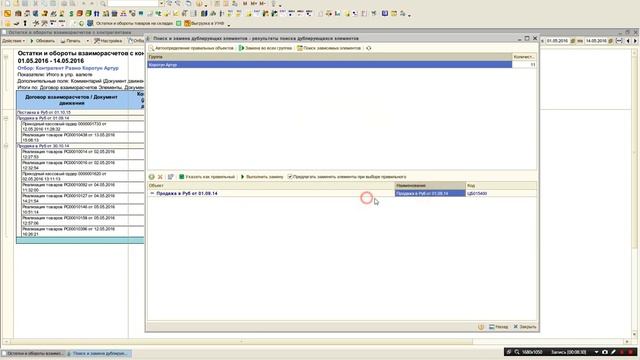Click 'Обновить' in report toolbar
The height and width of the screenshot is (360, 640).
(x=42, y=41)
